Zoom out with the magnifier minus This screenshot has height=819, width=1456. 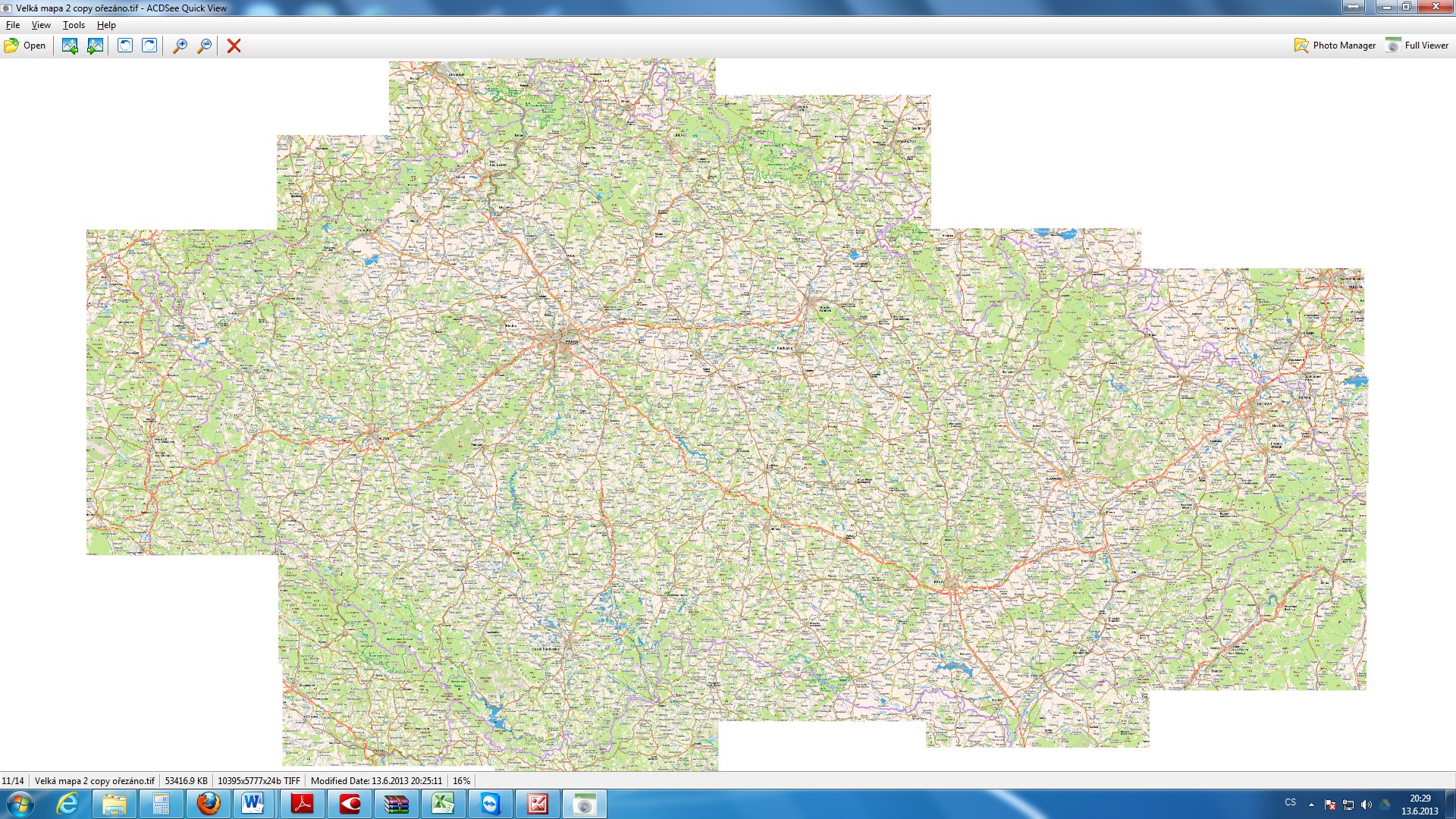point(204,45)
